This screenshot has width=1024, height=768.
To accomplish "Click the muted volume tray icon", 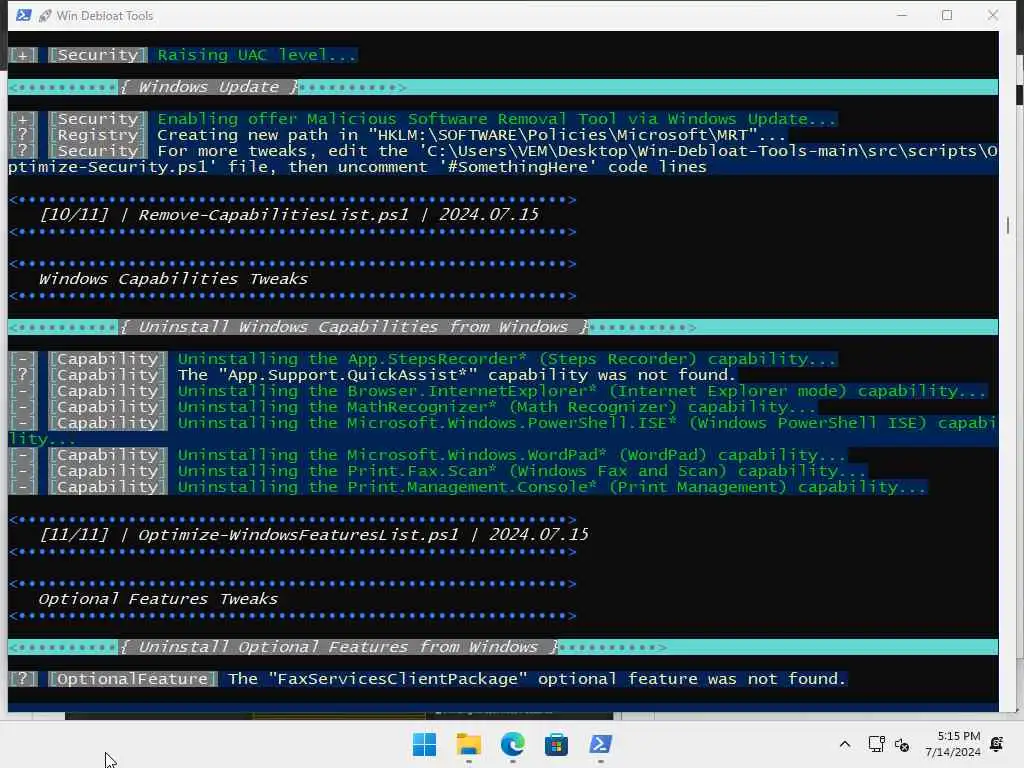I will (x=902, y=744).
